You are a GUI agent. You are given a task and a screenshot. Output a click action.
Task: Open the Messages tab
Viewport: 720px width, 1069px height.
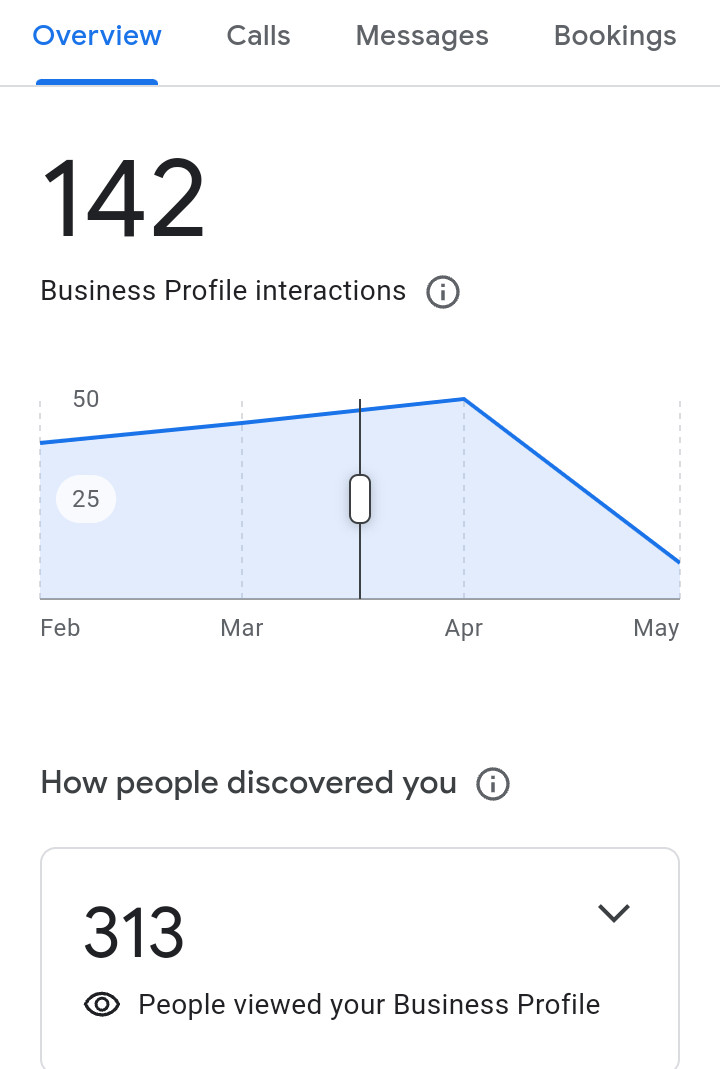tap(422, 37)
